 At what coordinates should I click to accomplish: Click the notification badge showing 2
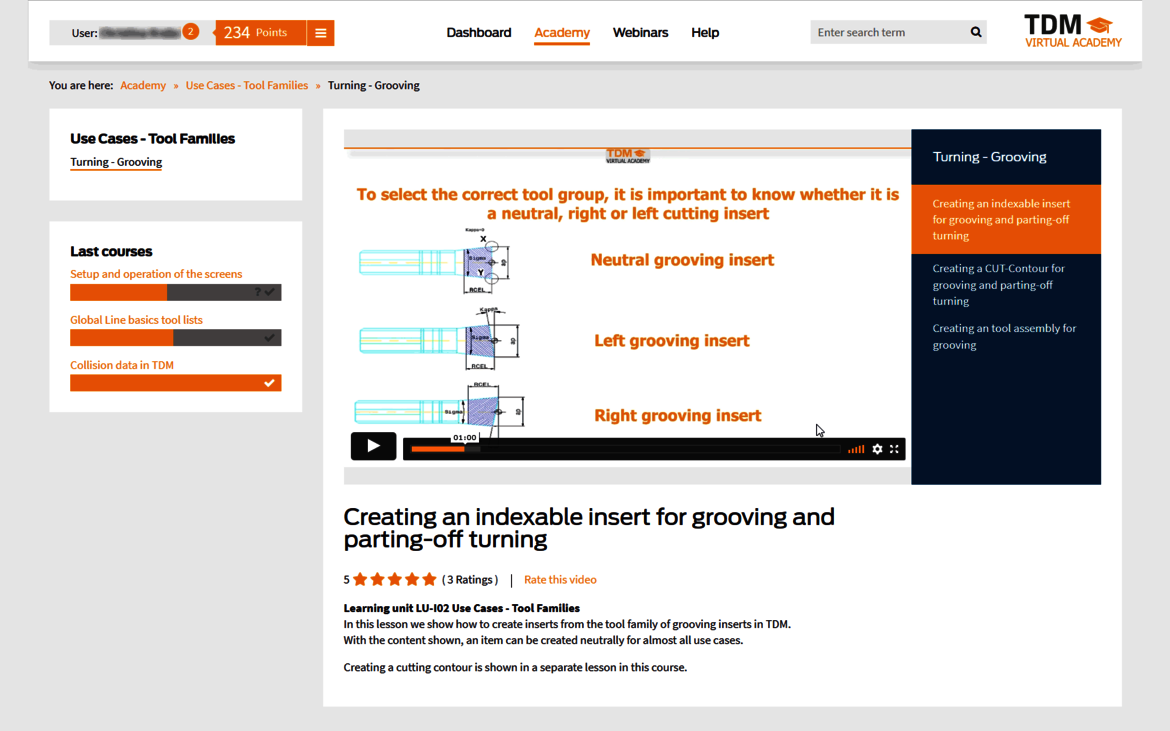tap(191, 31)
